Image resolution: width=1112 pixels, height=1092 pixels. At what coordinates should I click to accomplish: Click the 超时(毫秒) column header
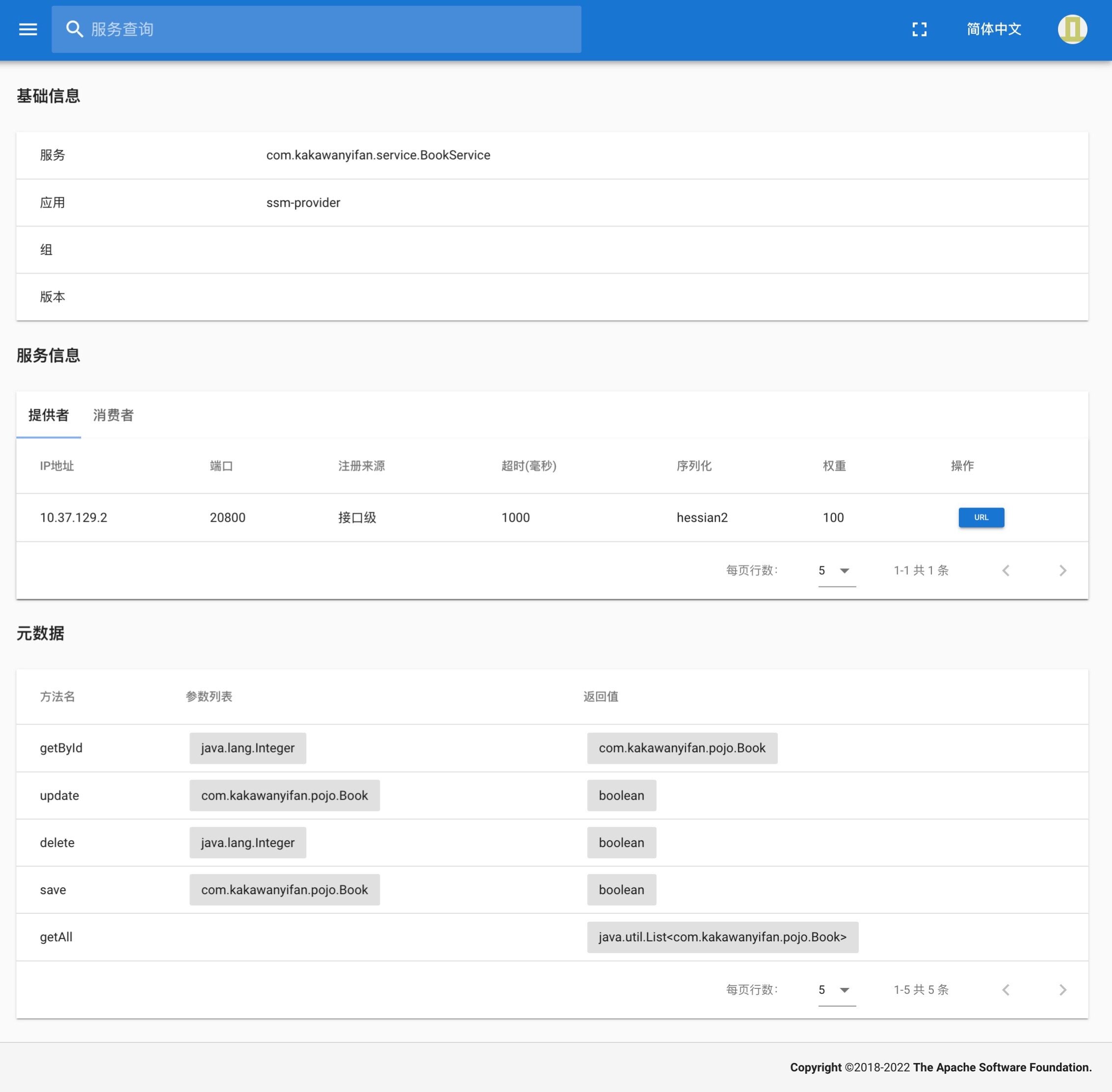528,466
